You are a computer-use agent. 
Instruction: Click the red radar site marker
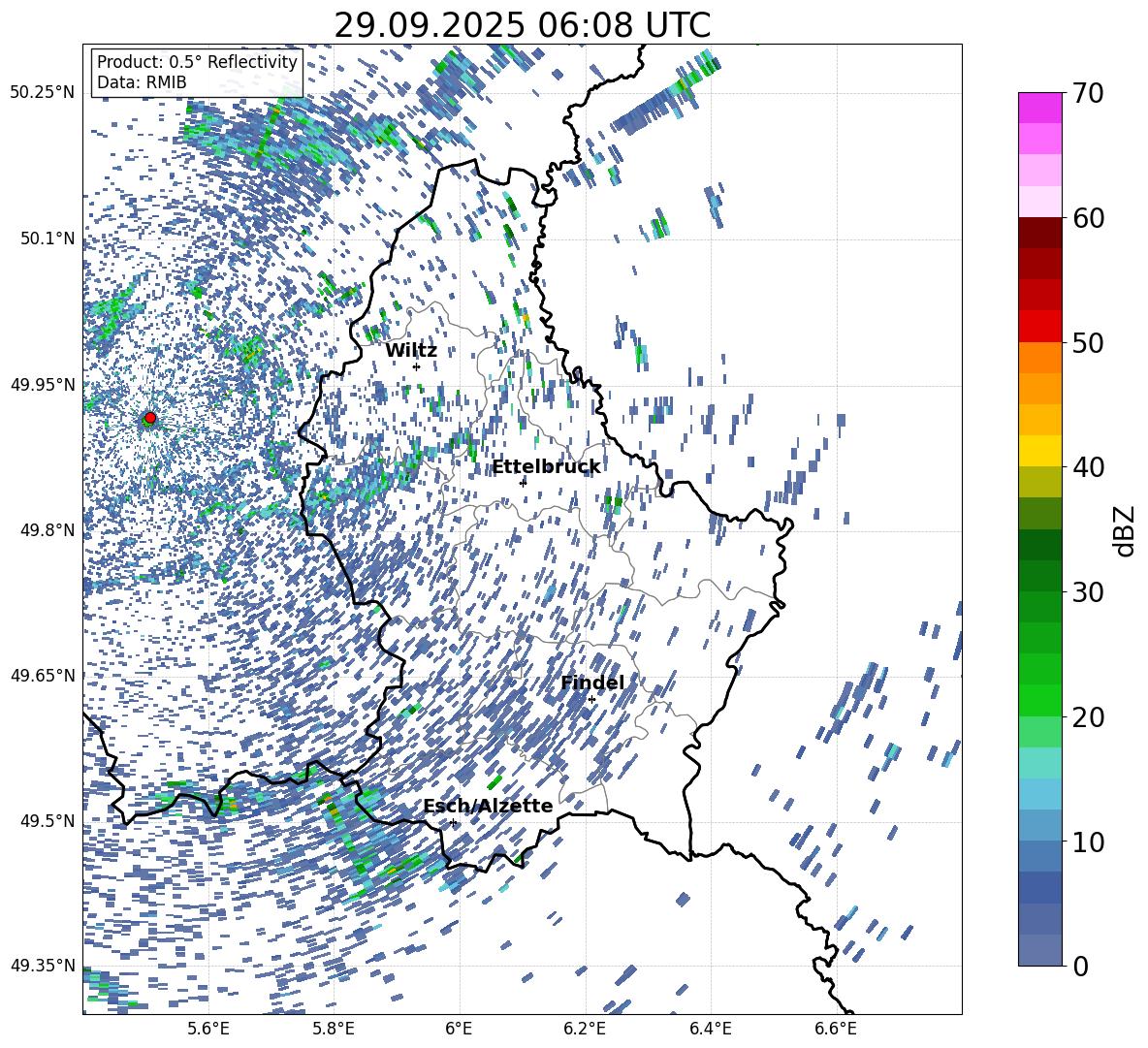150,418
